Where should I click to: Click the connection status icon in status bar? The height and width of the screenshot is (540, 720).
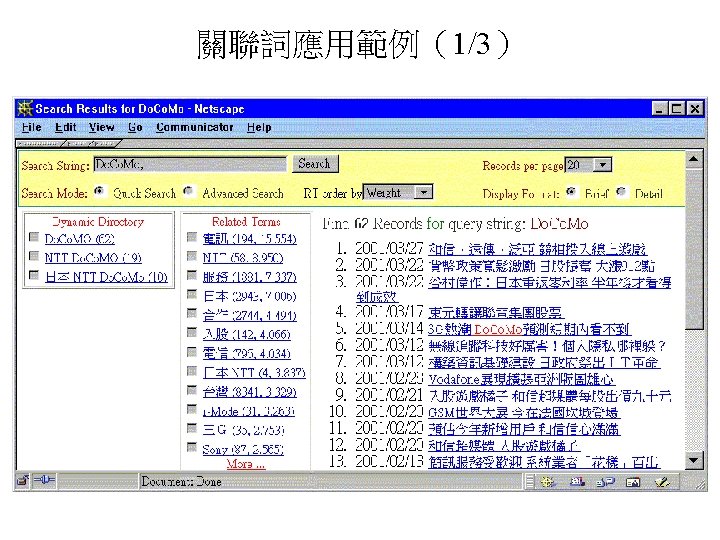point(44,480)
